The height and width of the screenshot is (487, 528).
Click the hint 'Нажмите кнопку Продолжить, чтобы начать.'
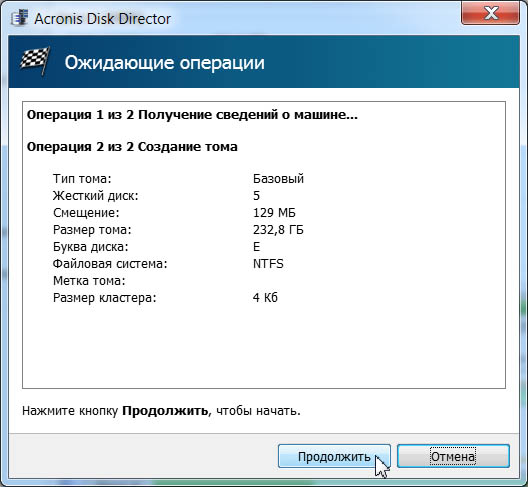coord(161,411)
